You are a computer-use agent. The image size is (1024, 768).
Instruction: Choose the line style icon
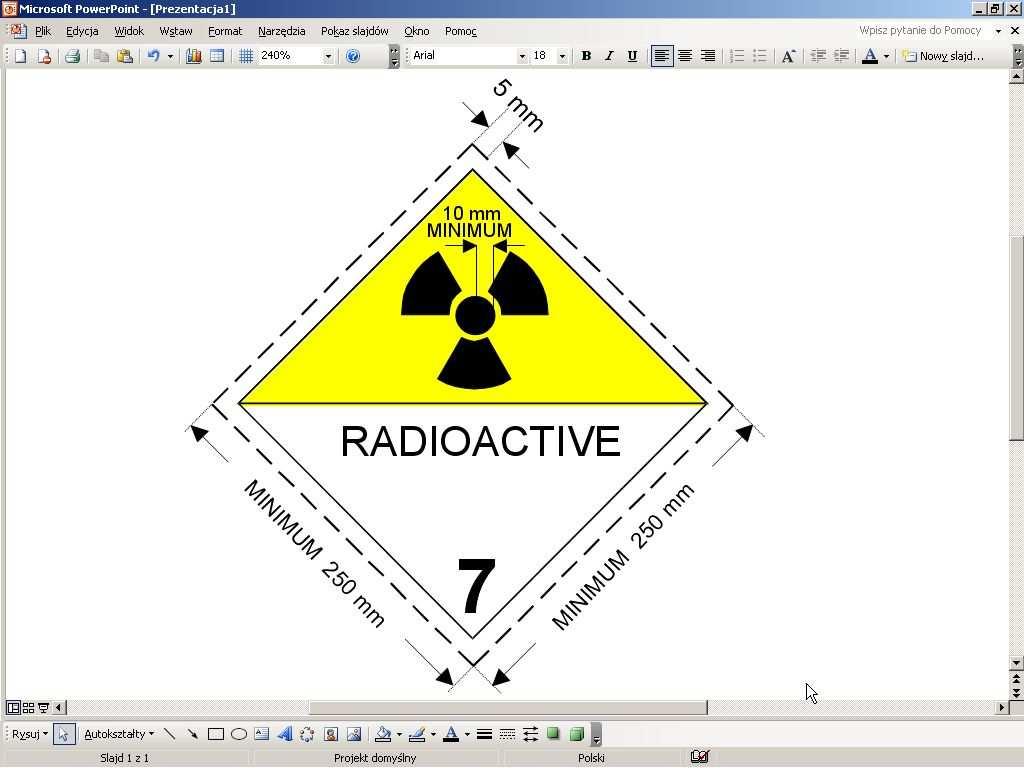point(484,734)
